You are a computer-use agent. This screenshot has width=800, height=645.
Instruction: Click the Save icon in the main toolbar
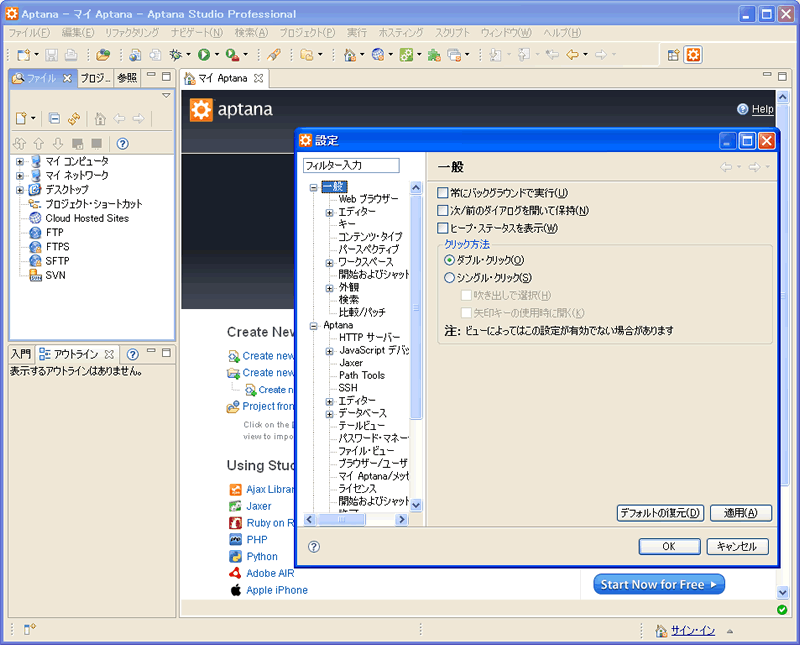pos(52,55)
